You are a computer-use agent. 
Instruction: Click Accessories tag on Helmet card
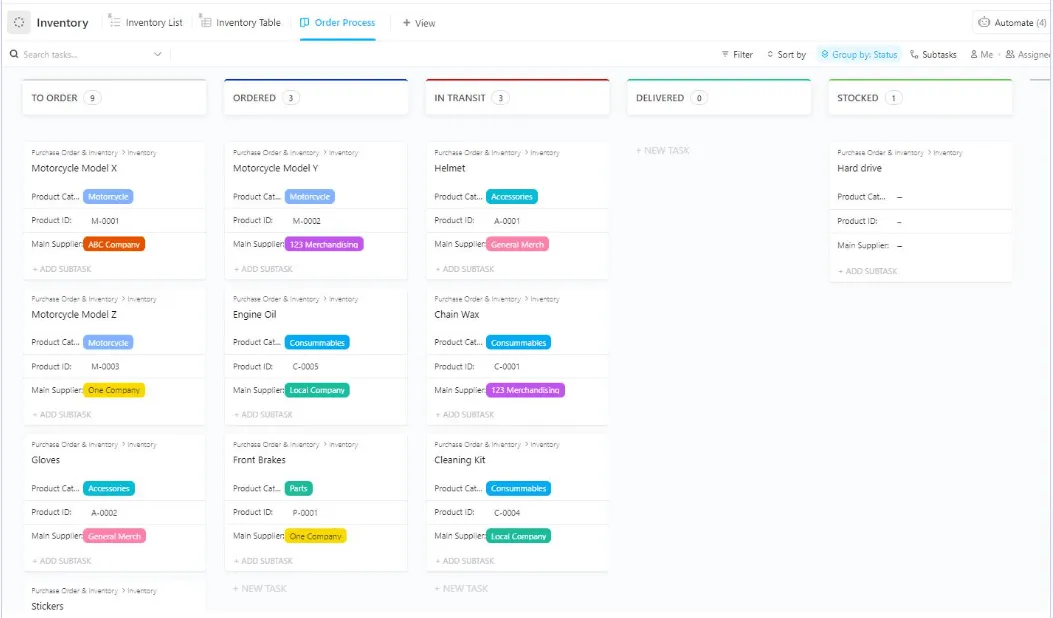tap(512, 197)
